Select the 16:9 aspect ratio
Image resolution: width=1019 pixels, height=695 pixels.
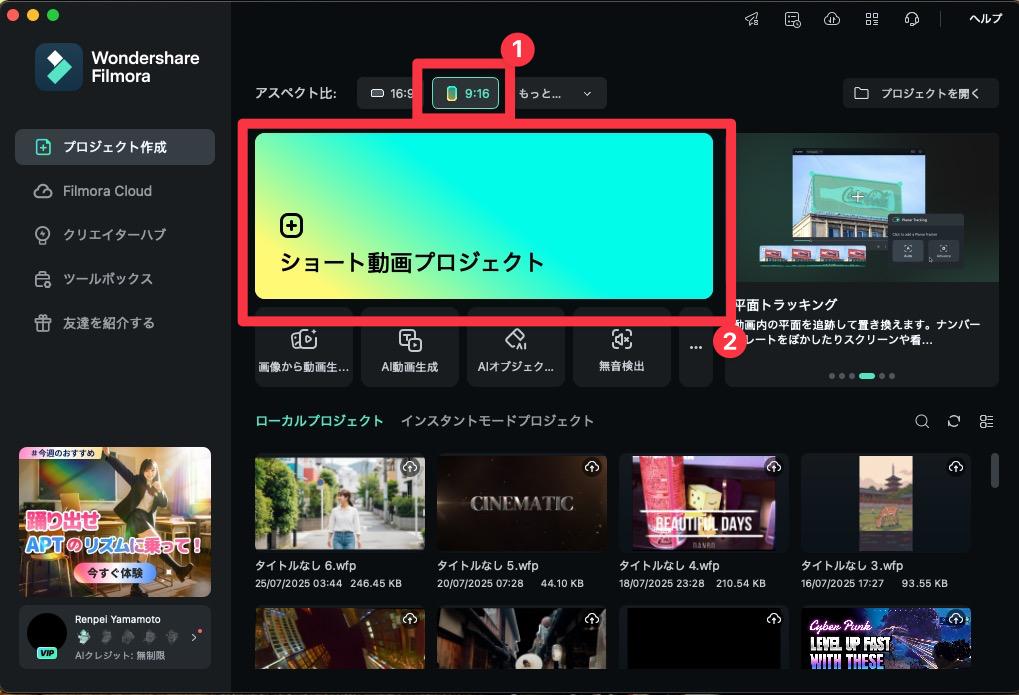pyautogui.click(x=390, y=94)
